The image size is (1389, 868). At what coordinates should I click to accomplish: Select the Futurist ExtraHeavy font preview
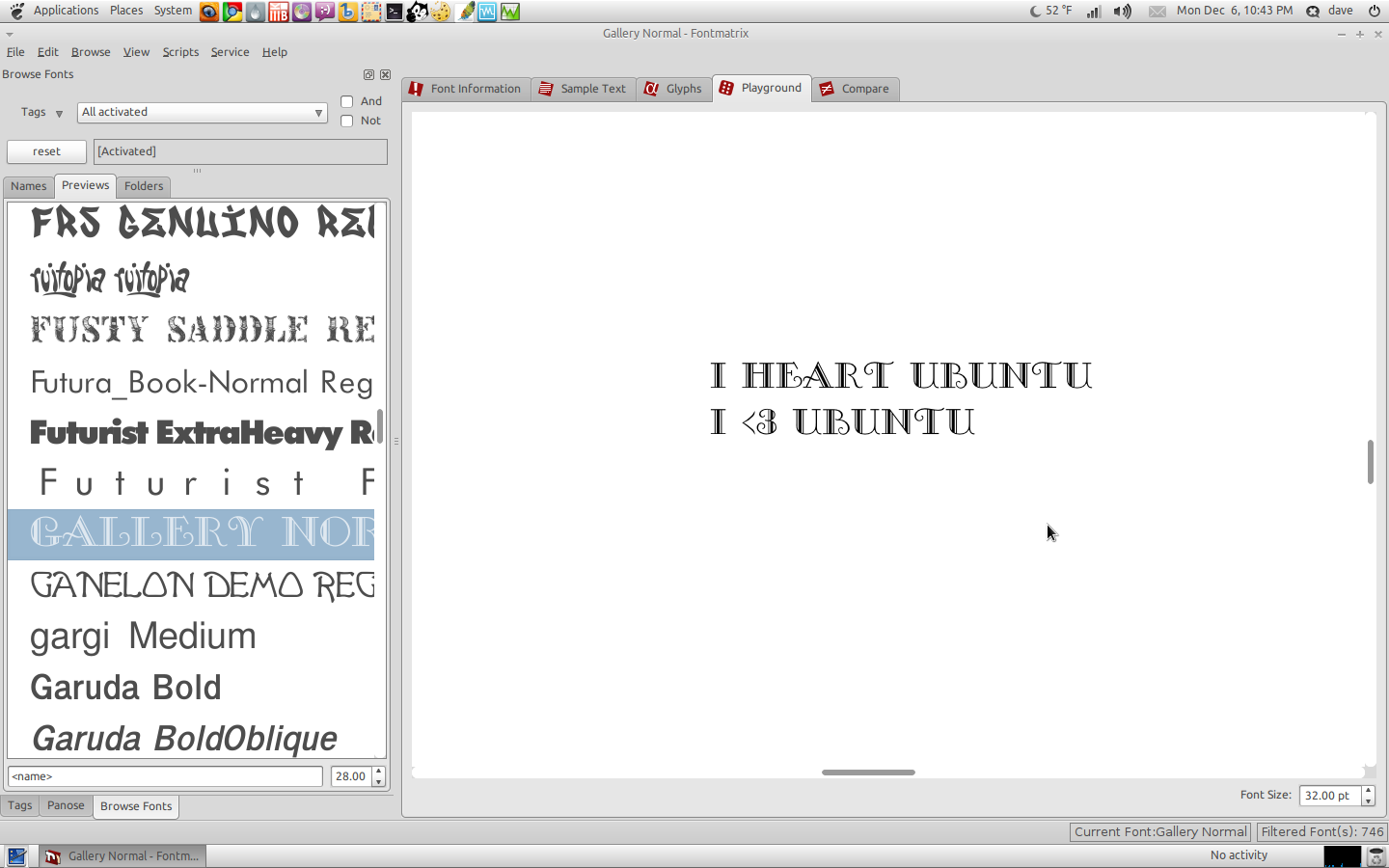tap(191, 432)
